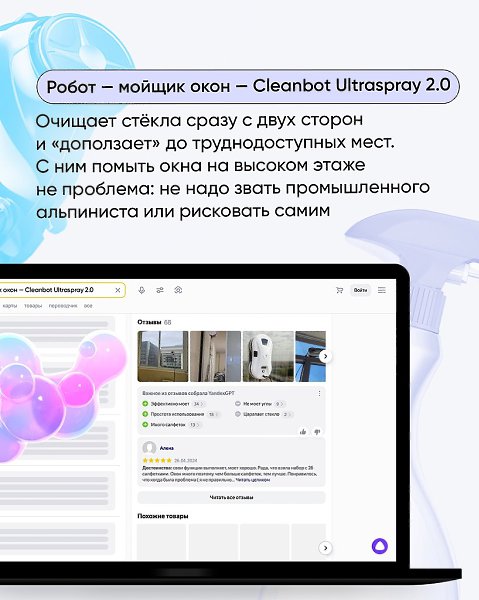The width and height of the screenshot is (479, 600).
Task: Expand the 'Не моет углы' chip
Action: click(x=260, y=404)
